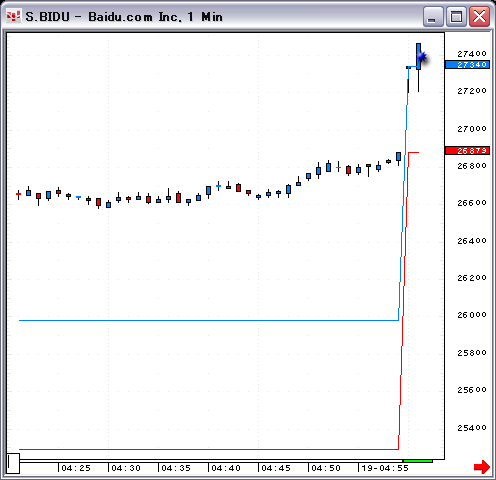Click the blue star marker on the last candle
496x480 pixels.
(x=422, y=57)
